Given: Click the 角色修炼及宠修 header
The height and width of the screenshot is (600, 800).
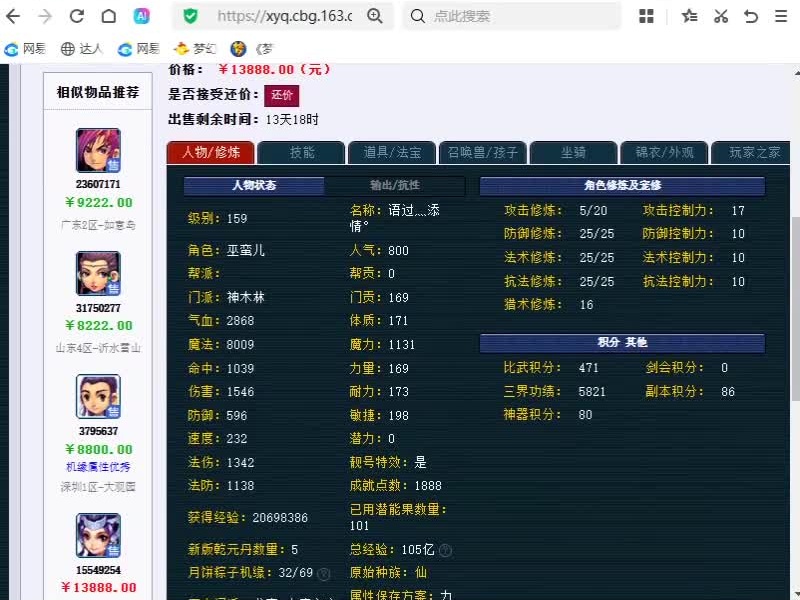Looking at the screenshot, I should [622, 186].
